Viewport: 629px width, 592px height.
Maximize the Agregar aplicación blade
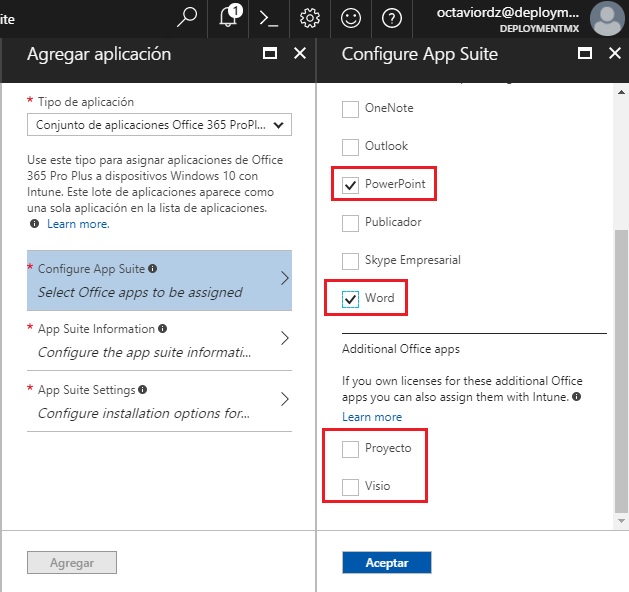[x=269, y=54]
